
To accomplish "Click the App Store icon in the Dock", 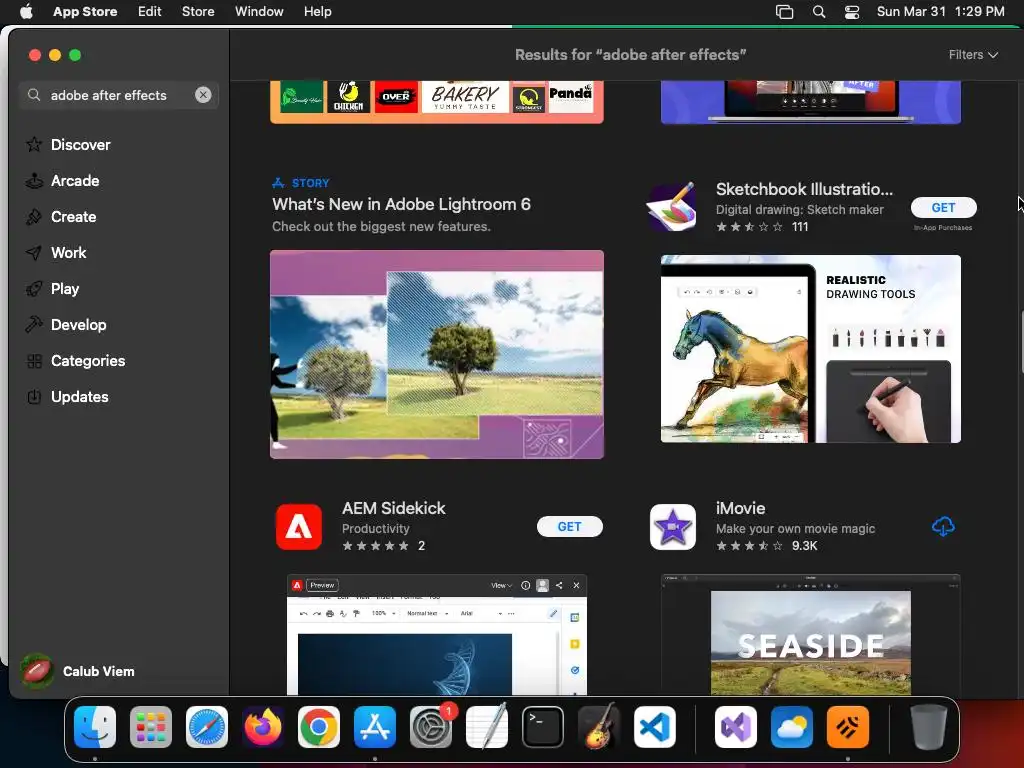I will [375, 727].
